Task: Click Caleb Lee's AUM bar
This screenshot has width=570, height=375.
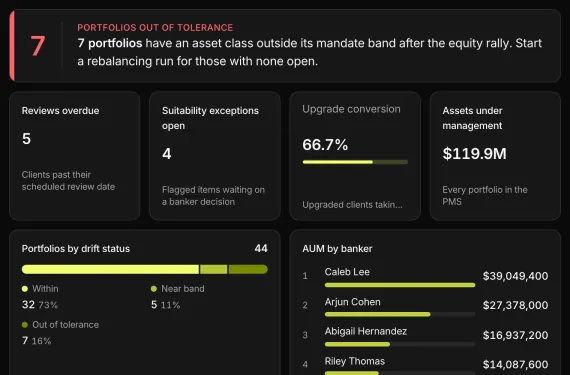Action: 400,285
